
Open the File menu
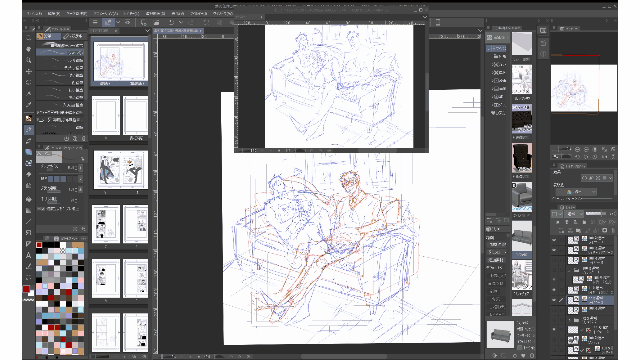(x=34, y=13)
